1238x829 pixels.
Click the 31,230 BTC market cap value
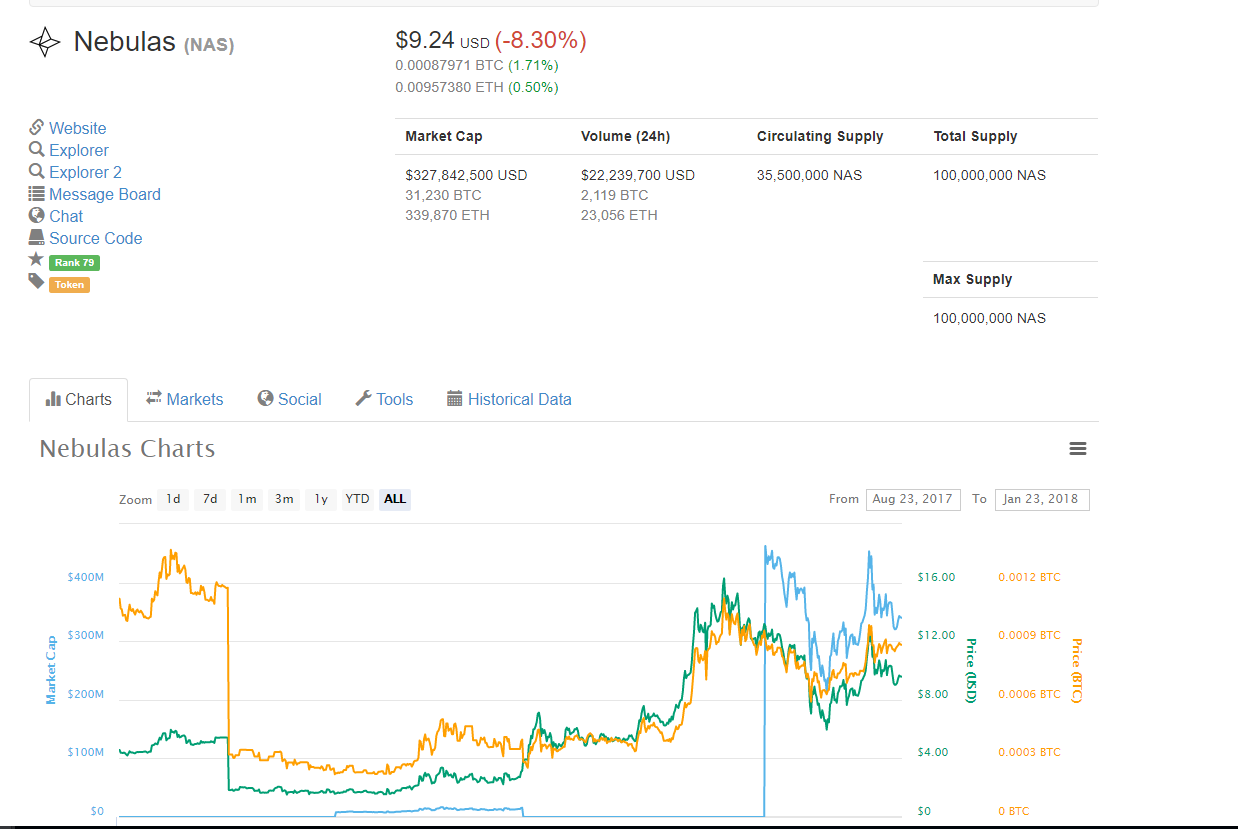click(443, 195)
